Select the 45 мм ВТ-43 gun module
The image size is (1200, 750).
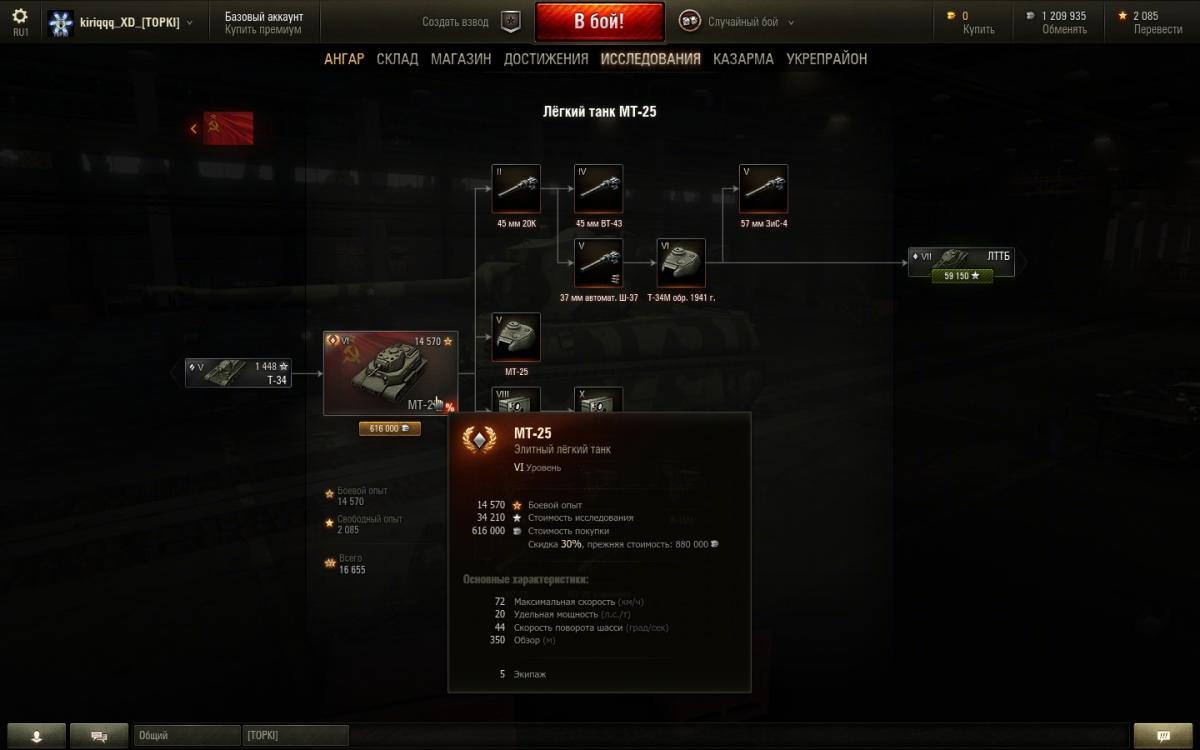pos(598,189)
